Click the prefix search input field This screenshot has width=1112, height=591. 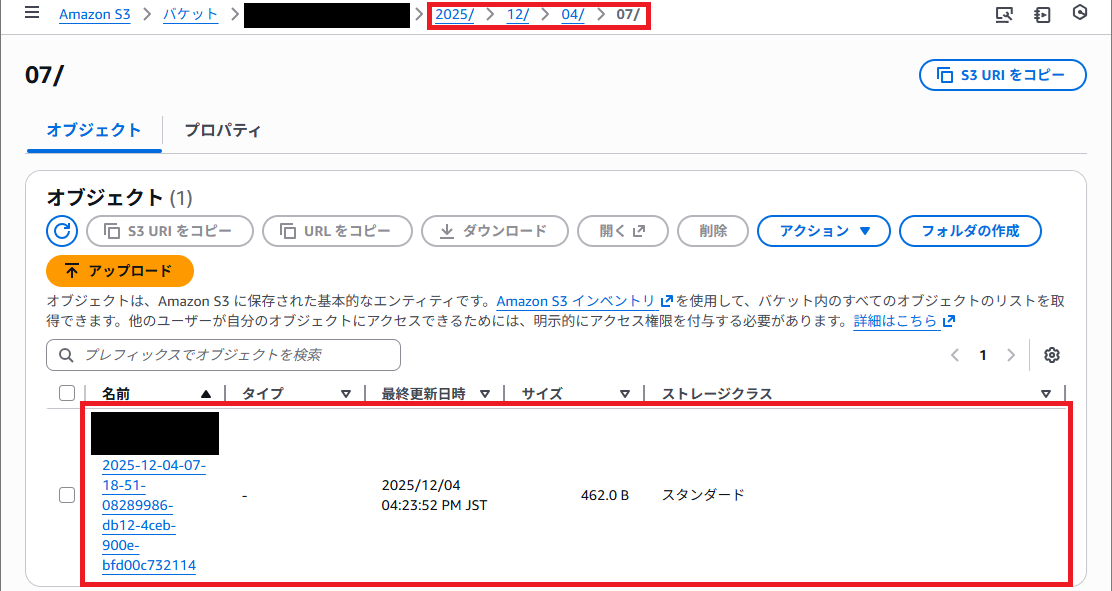(222, 355)
